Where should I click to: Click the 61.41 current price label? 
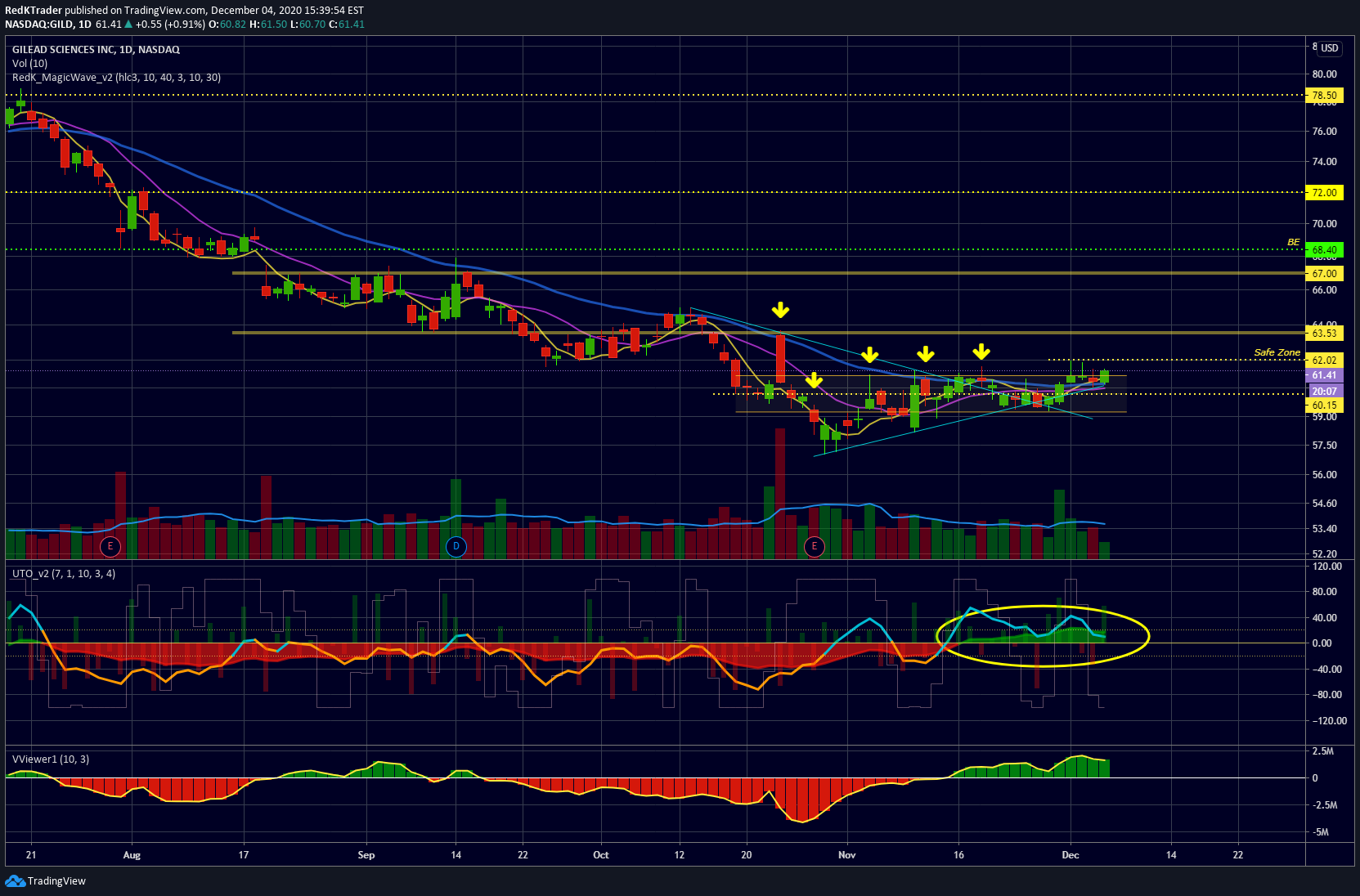click(1325, 376)
